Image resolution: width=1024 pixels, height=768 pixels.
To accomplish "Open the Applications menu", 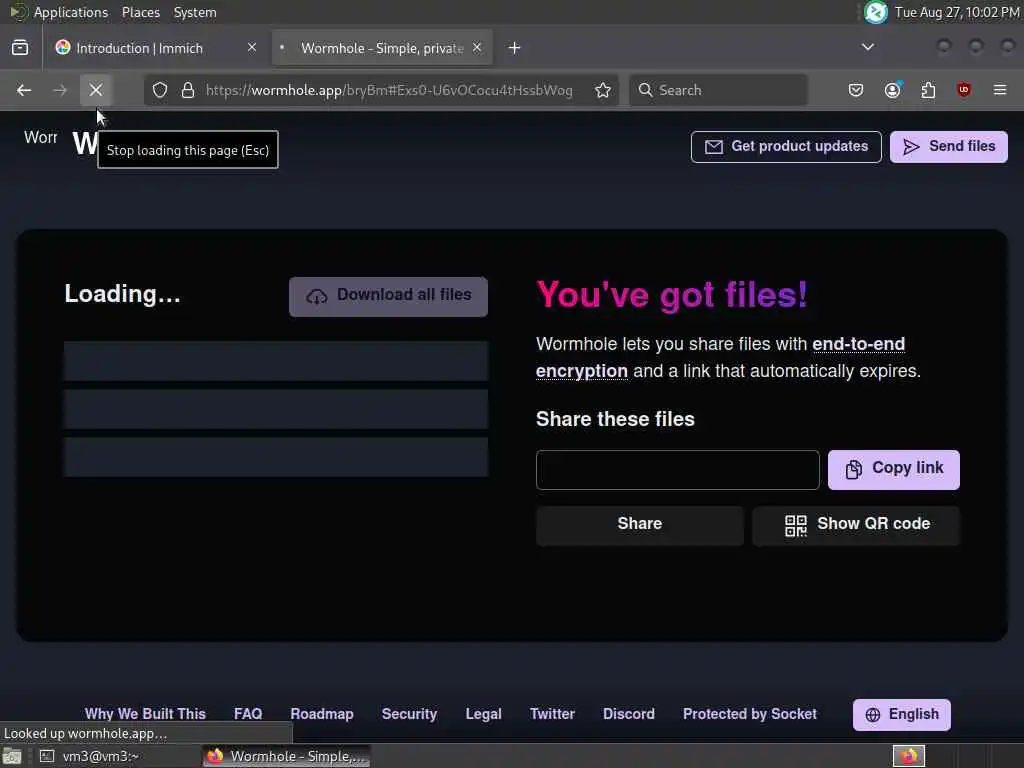I will tap(71, 12).
